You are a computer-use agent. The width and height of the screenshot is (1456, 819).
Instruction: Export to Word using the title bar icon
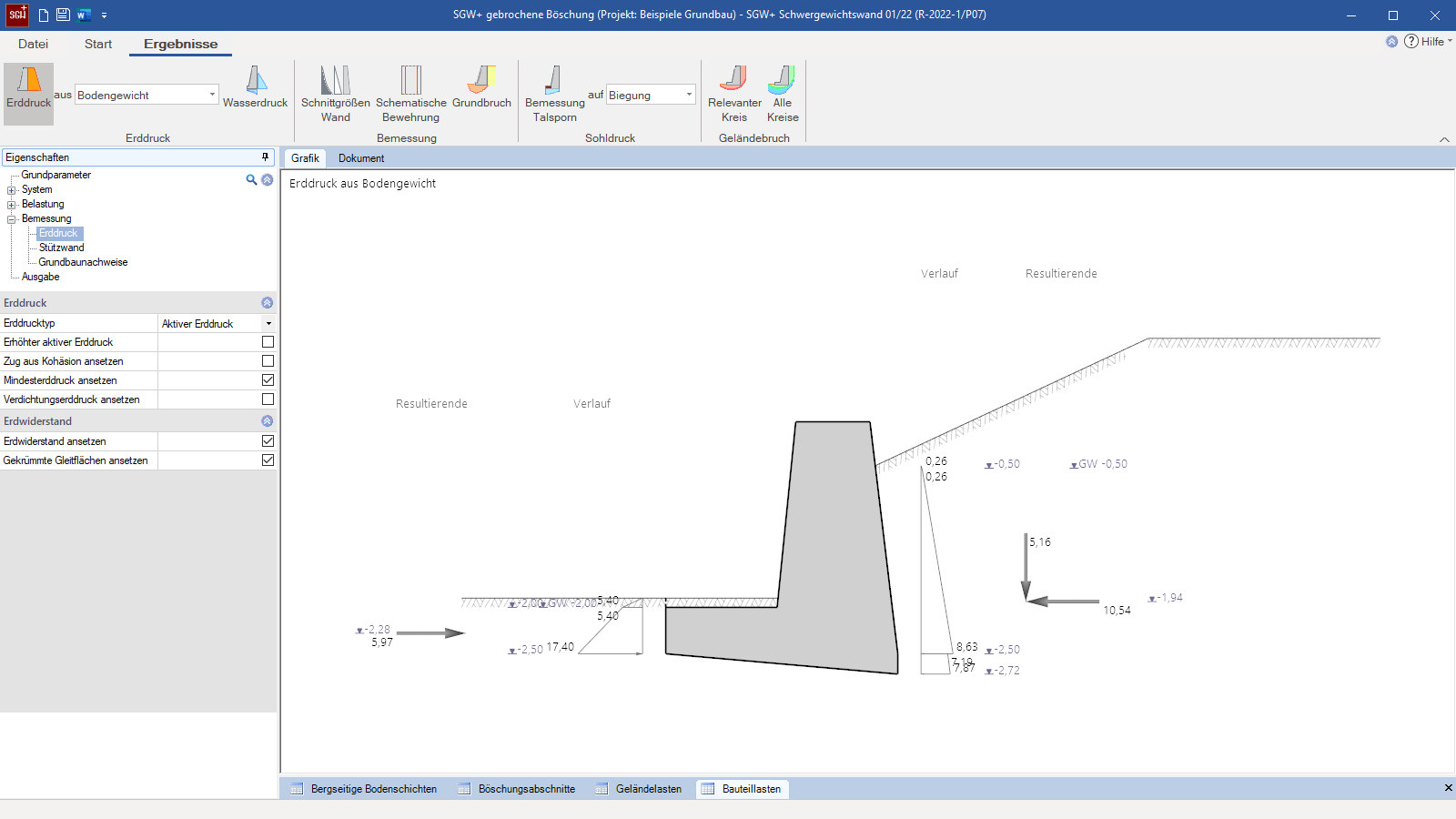pos(85,15)
